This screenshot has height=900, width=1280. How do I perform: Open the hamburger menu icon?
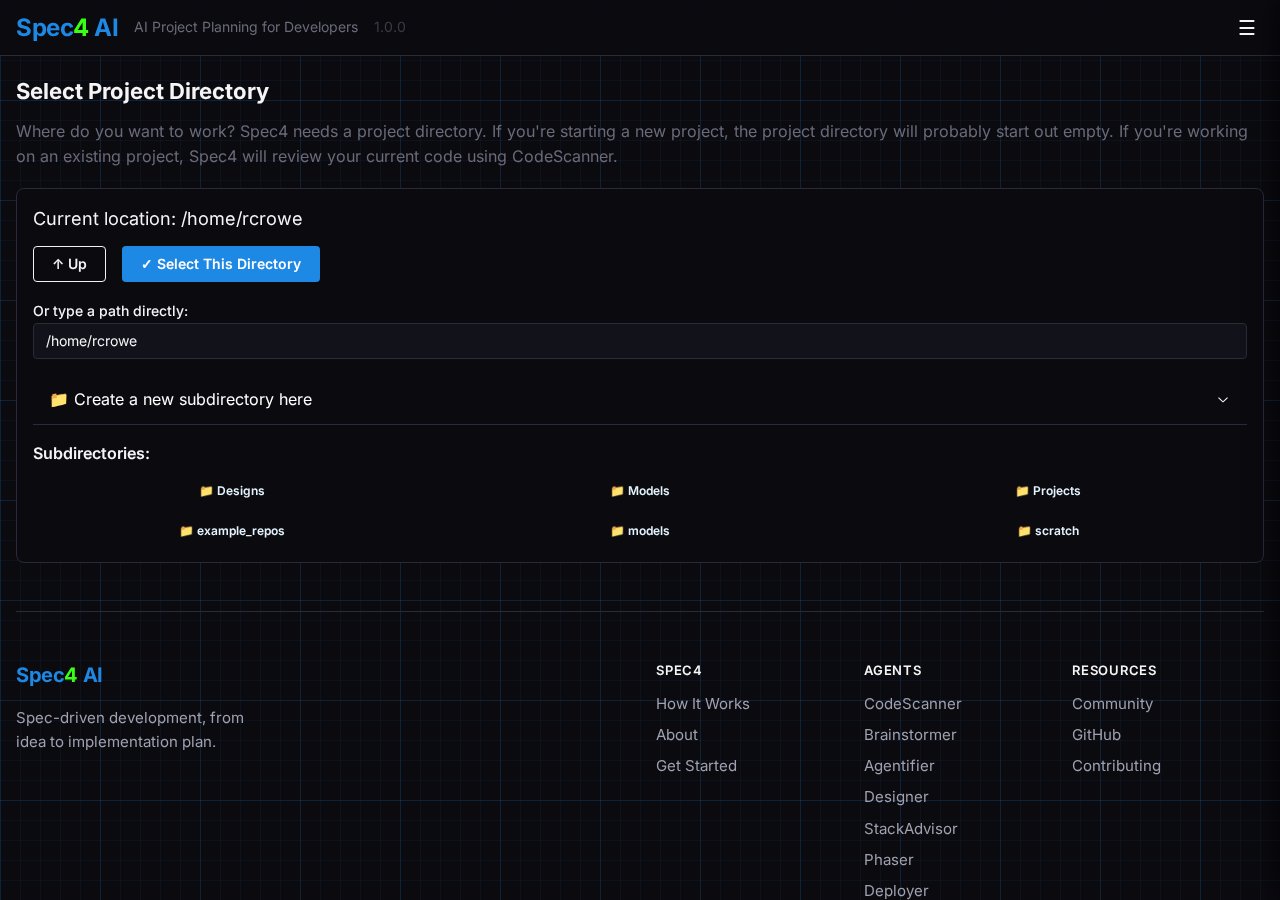click(x=1246, y=28)
